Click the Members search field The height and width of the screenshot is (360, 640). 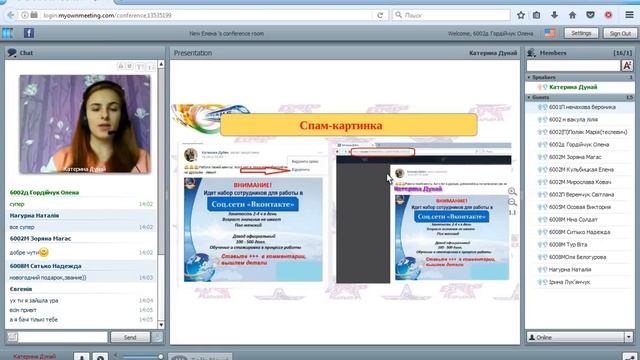tap(573, 65)
